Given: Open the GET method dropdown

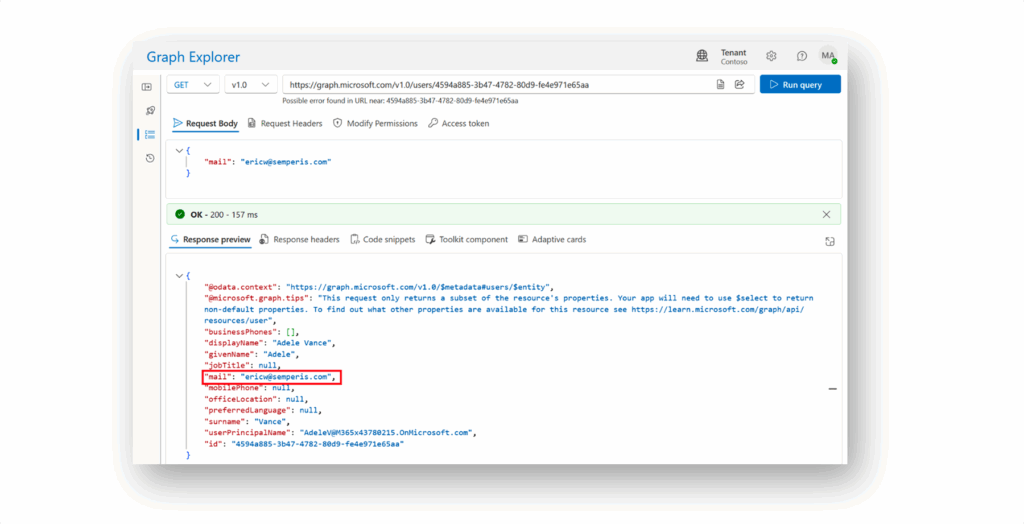Looking at the screenshot, I should (193, 85).
